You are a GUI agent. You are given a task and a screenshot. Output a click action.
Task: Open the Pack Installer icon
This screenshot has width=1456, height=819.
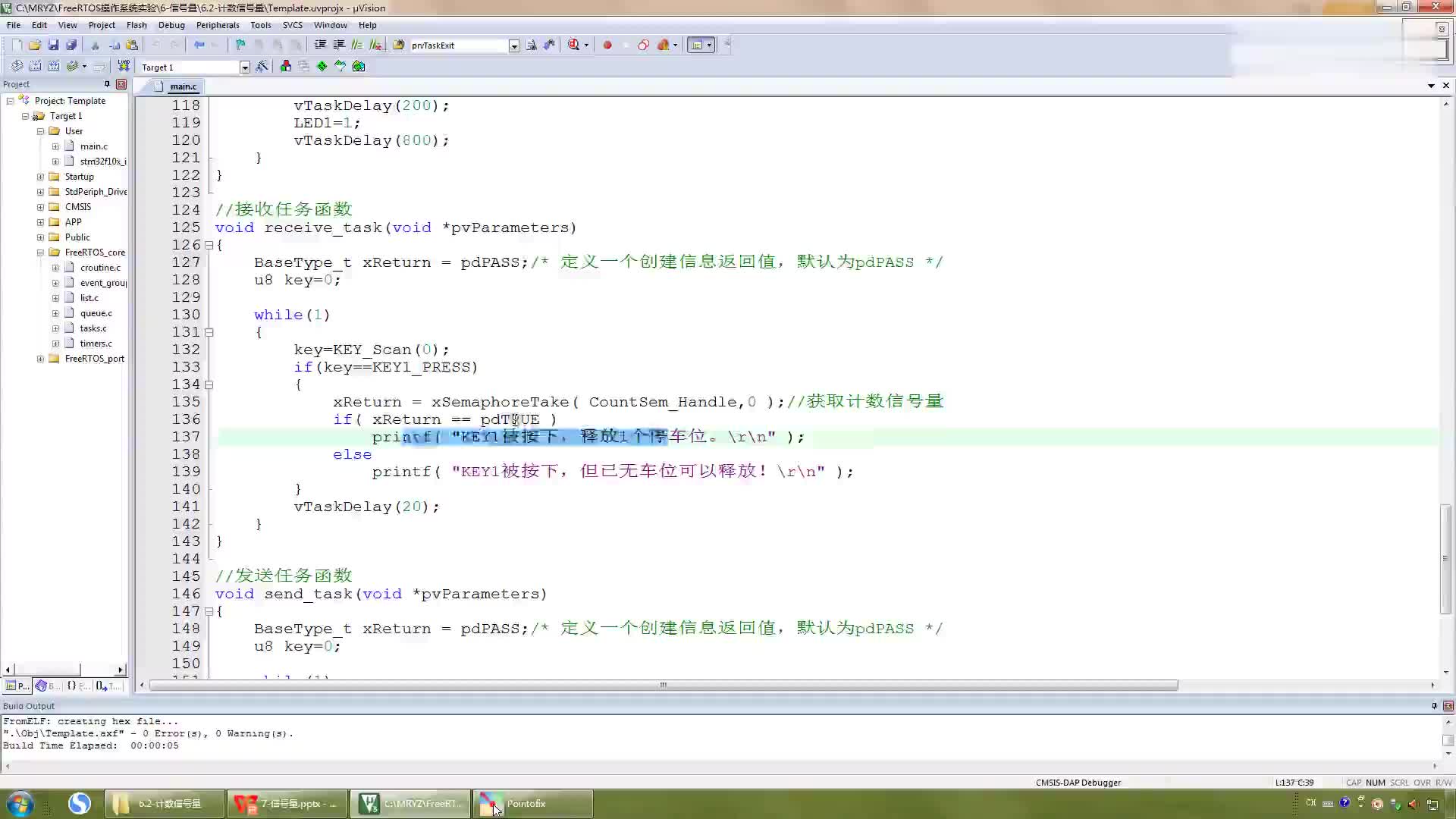359,67
